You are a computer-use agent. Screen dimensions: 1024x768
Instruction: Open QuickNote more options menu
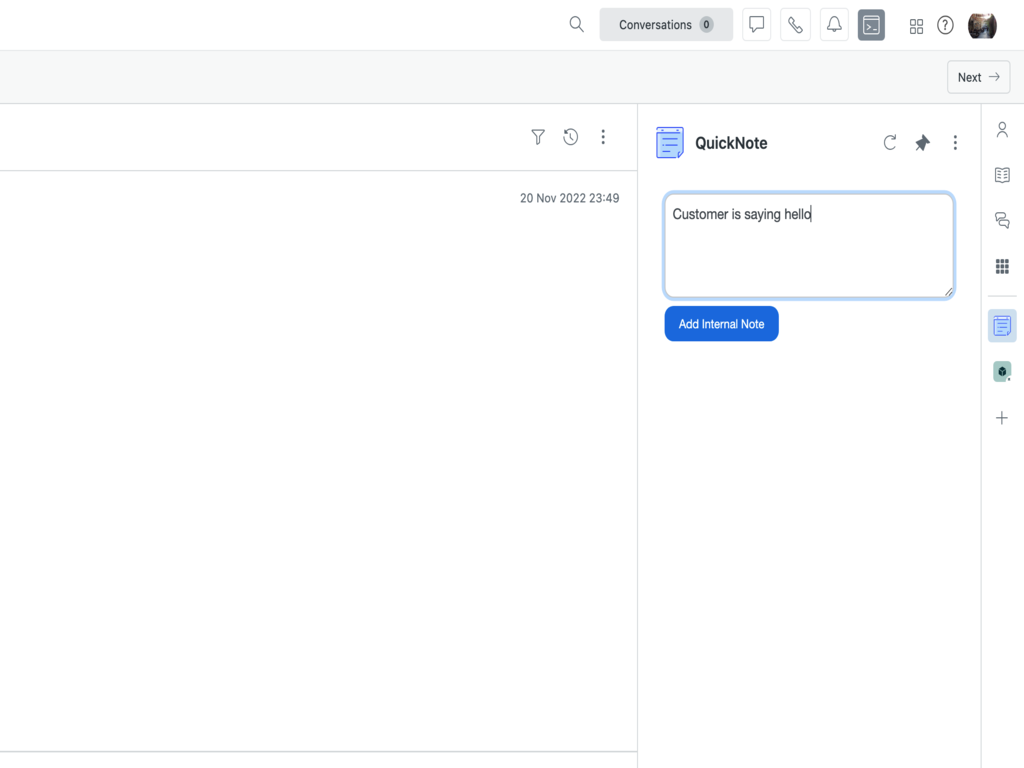point(955,143)
